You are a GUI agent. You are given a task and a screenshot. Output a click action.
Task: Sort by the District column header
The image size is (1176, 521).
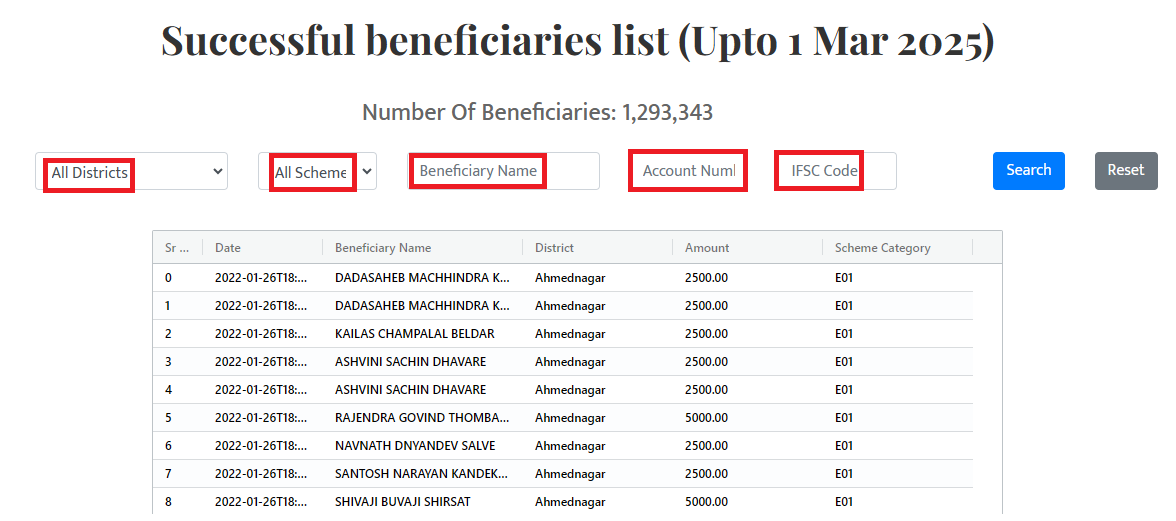598,247
